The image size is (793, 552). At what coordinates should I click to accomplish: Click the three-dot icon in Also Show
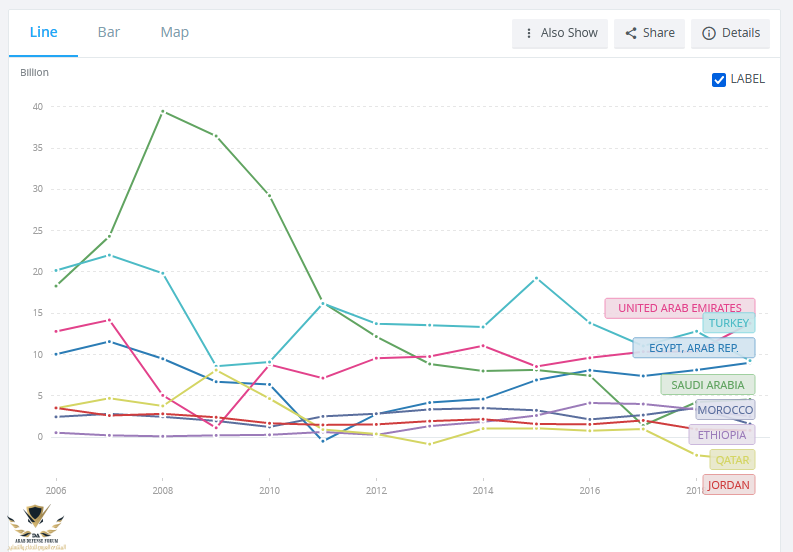528,33
